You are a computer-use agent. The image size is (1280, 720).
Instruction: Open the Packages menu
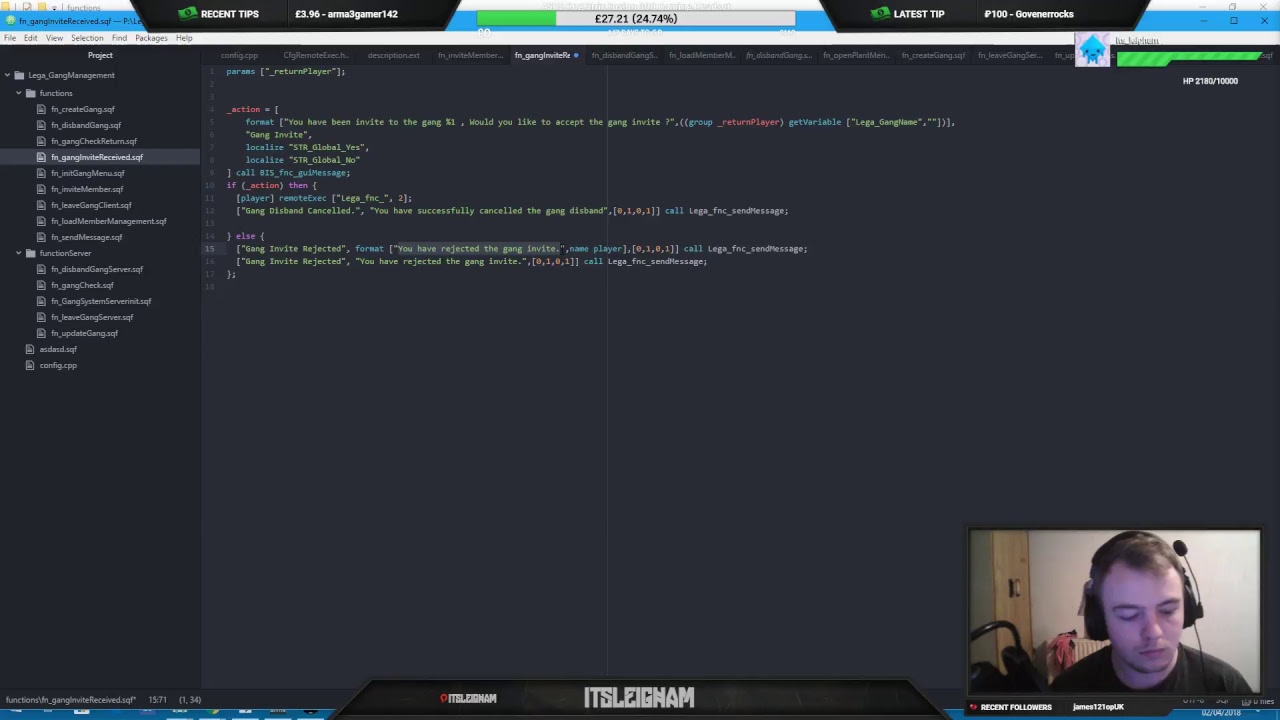pyautogui.click(x=151, y=38)
